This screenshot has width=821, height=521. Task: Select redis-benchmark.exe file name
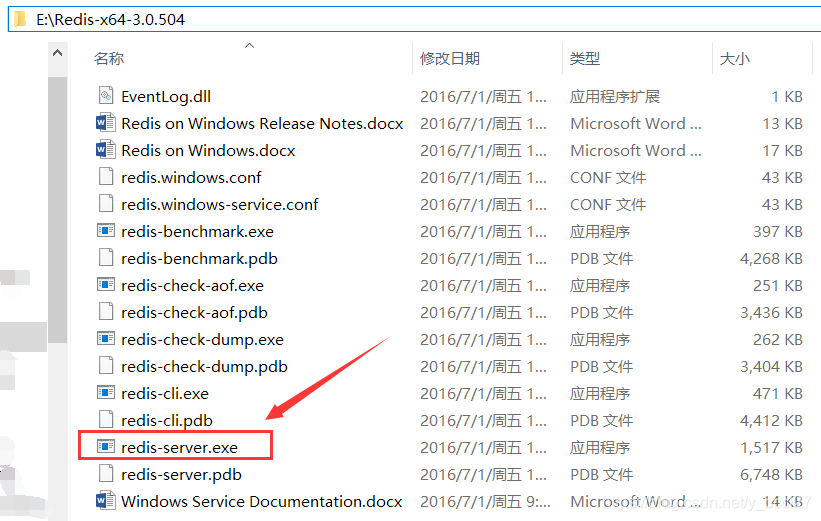coord(197,231)
